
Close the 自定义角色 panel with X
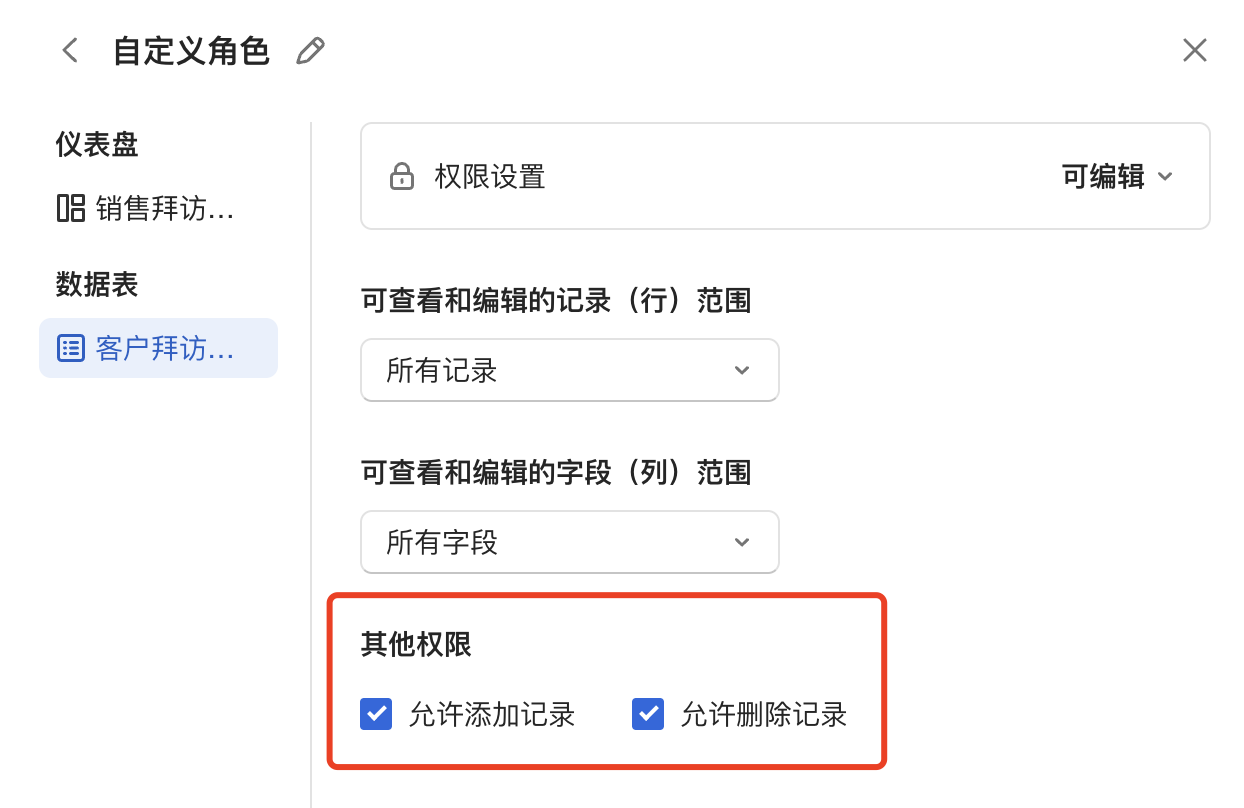[x=1195, y=50]
